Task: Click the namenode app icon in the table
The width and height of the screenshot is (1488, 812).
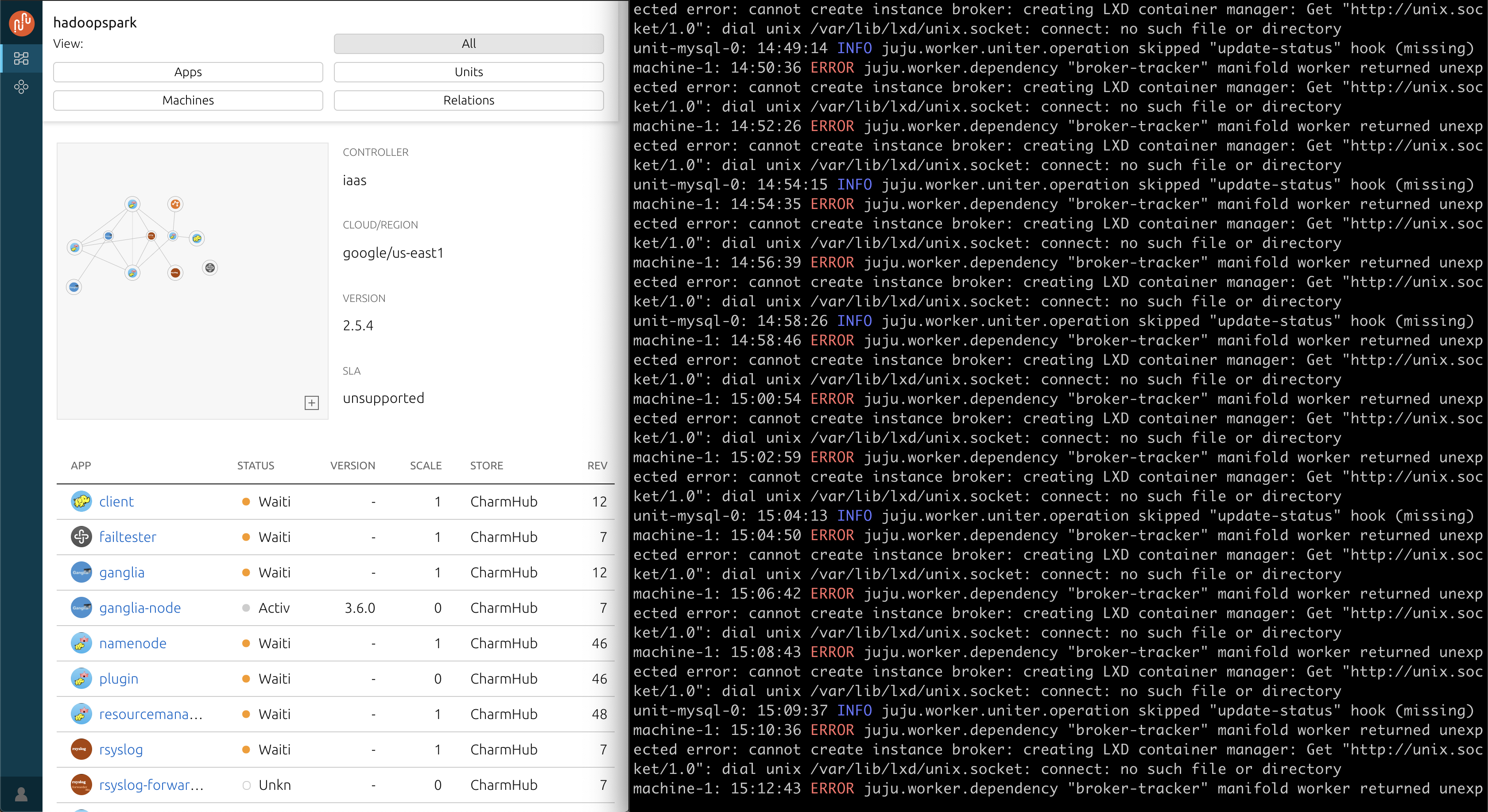Action: coord(81,643)
